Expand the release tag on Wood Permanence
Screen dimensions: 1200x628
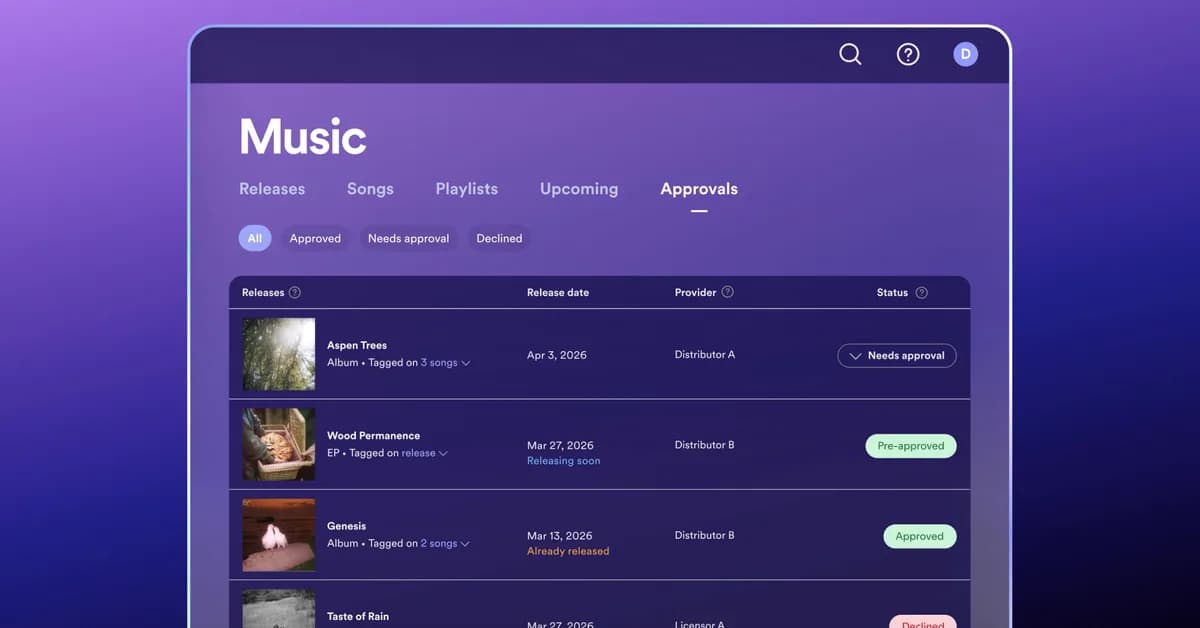425,453
